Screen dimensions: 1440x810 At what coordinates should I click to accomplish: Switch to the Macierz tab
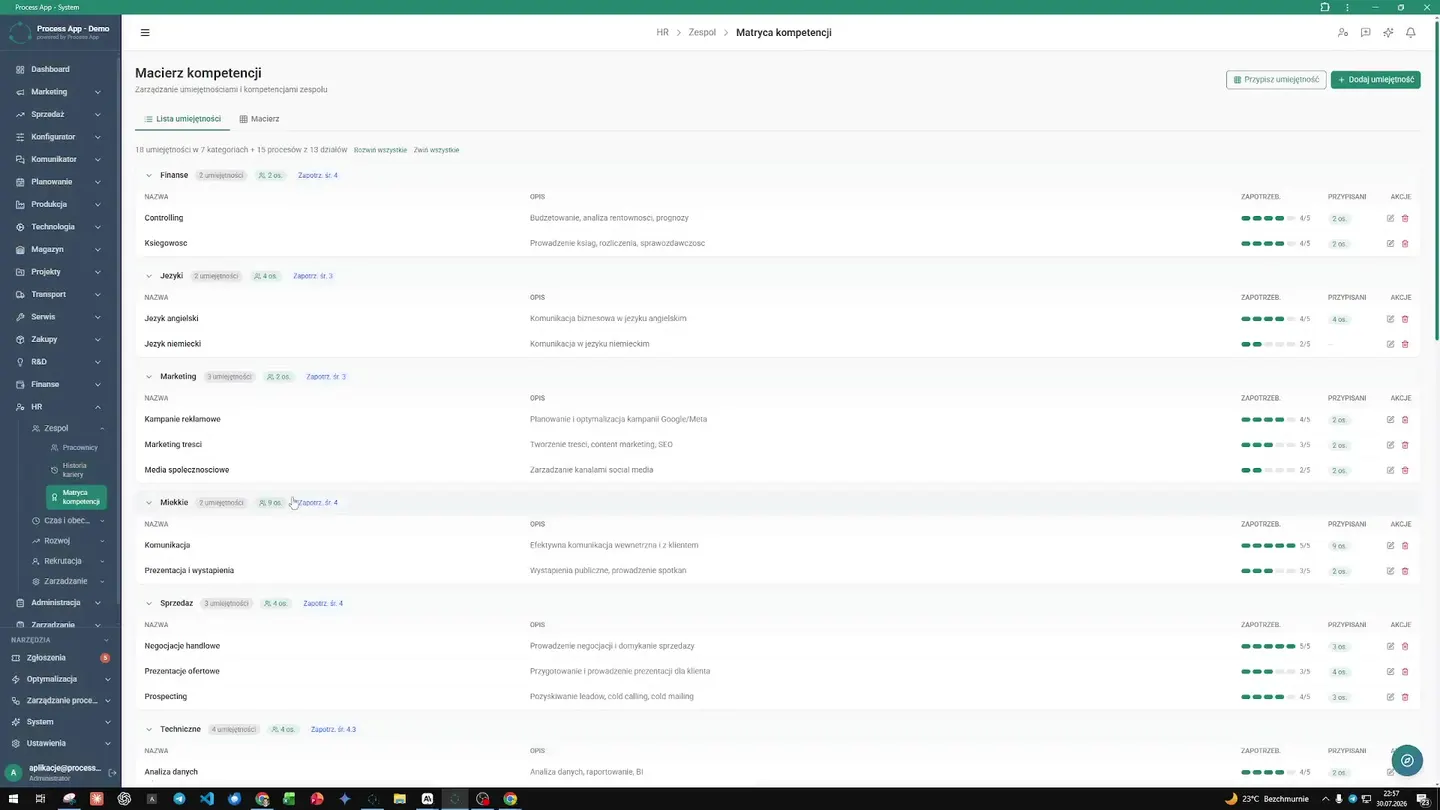point(259,119)
